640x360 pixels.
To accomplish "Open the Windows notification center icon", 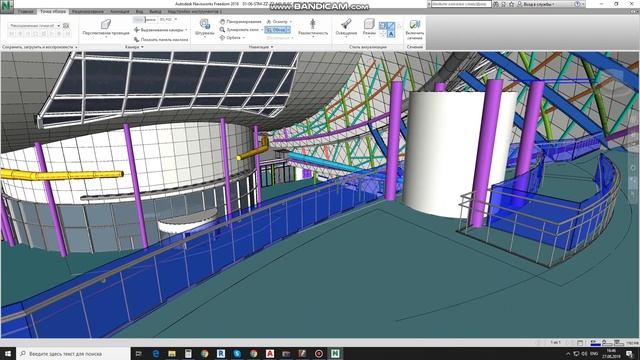I will click(x=630, y=353).
